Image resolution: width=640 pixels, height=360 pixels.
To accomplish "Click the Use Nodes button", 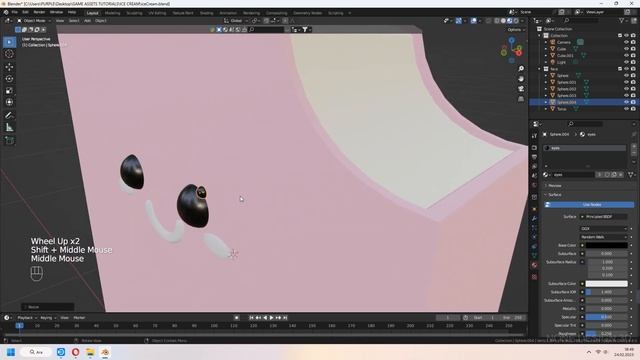I will click(589, 204).
